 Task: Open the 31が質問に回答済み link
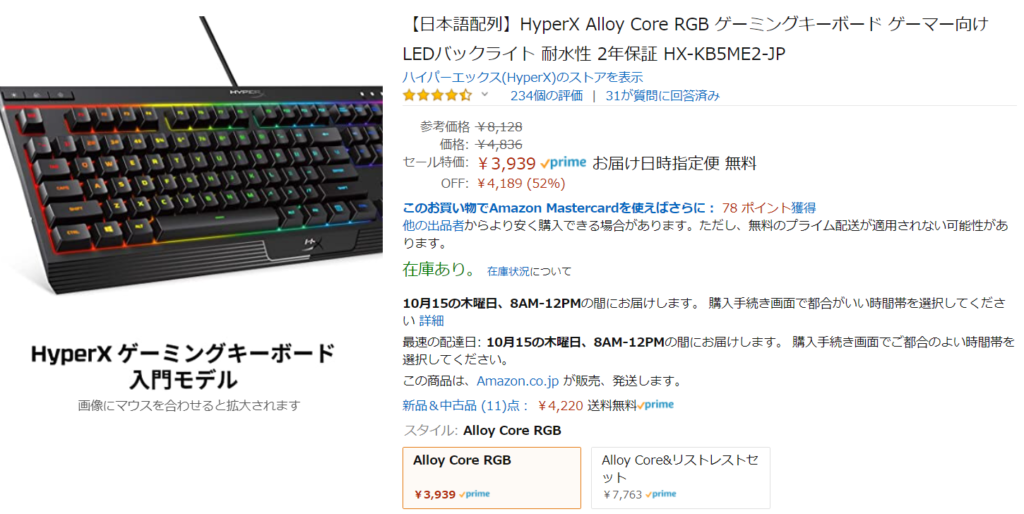point(662,96)
